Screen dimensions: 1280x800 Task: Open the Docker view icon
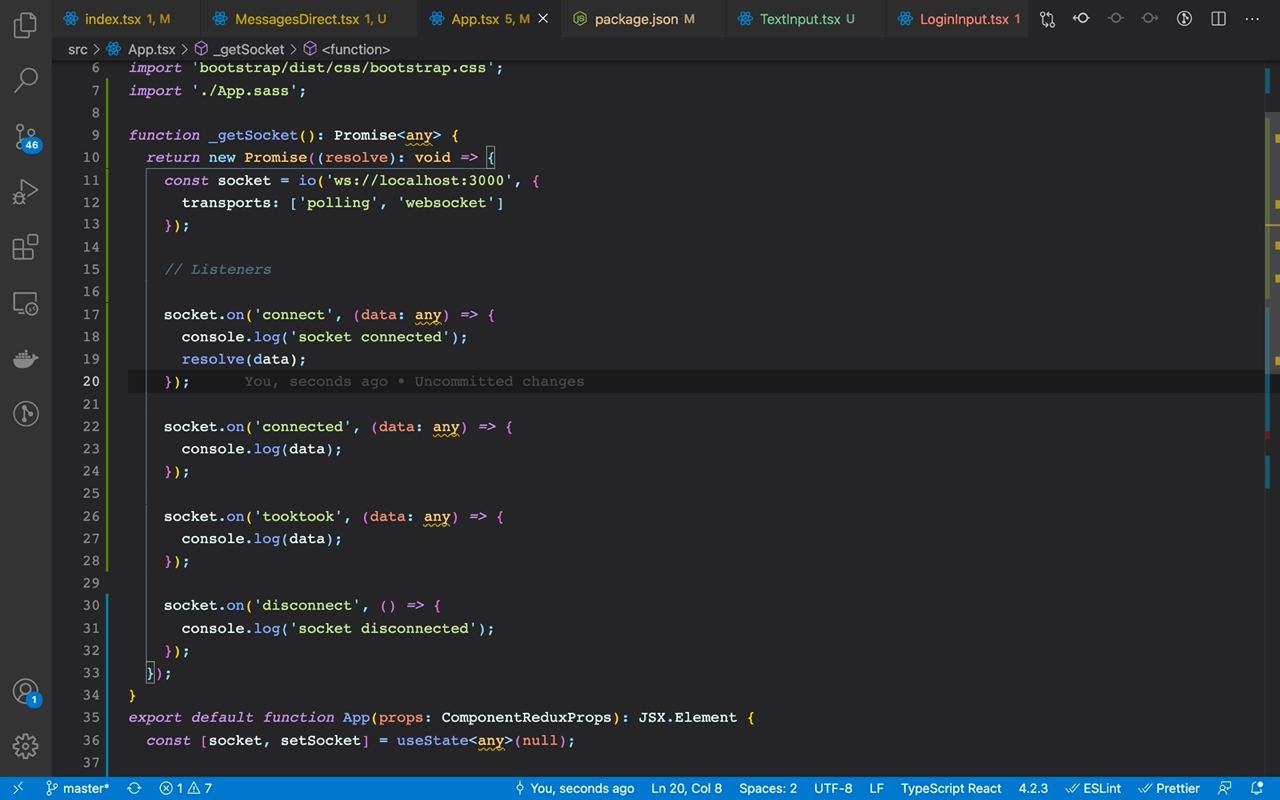[x=26, y=359]
